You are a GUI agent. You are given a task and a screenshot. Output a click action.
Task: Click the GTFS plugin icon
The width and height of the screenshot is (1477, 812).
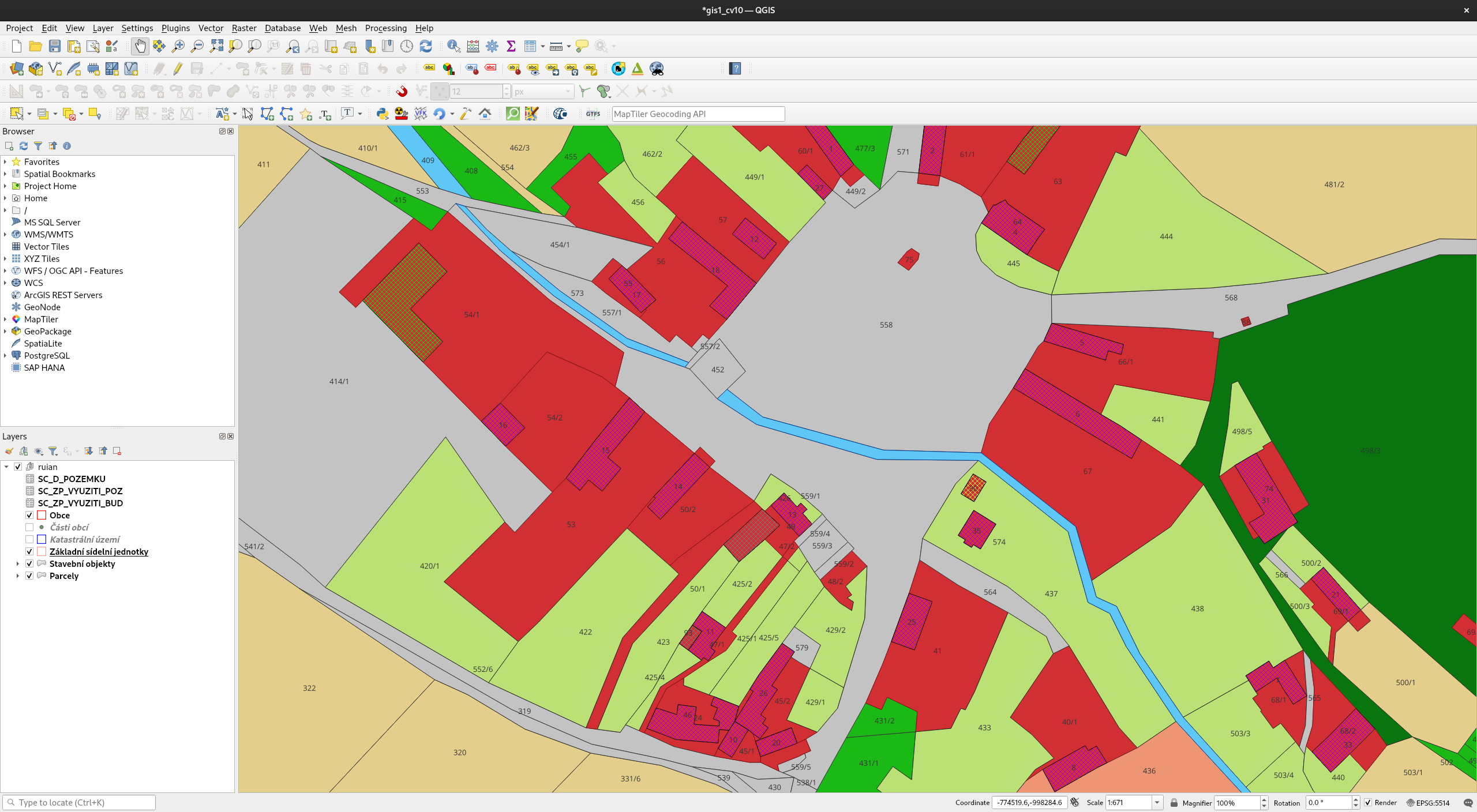pyautogui.click(x=593, y=114)
